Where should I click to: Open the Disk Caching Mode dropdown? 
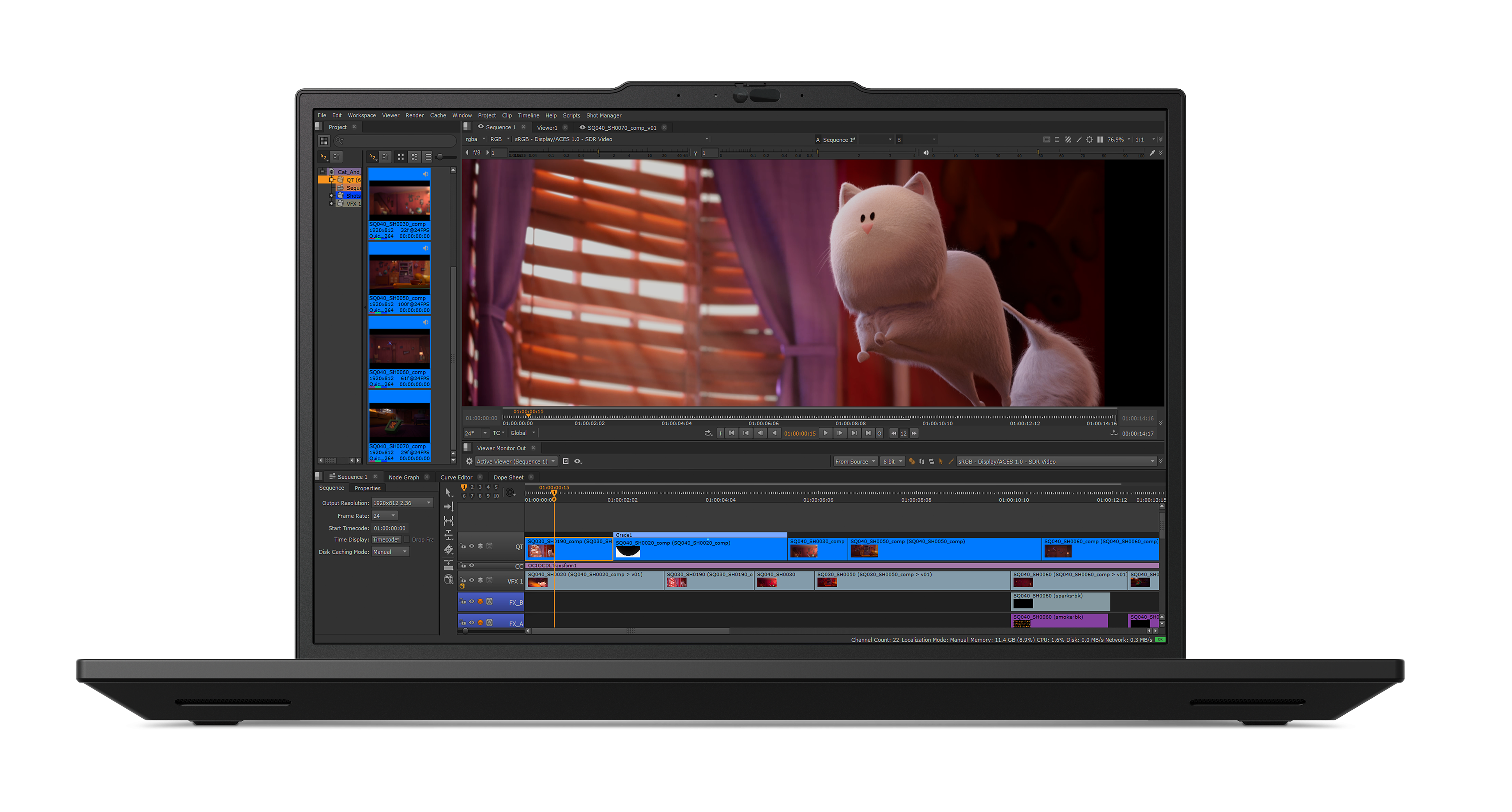(x=390, y=552)
